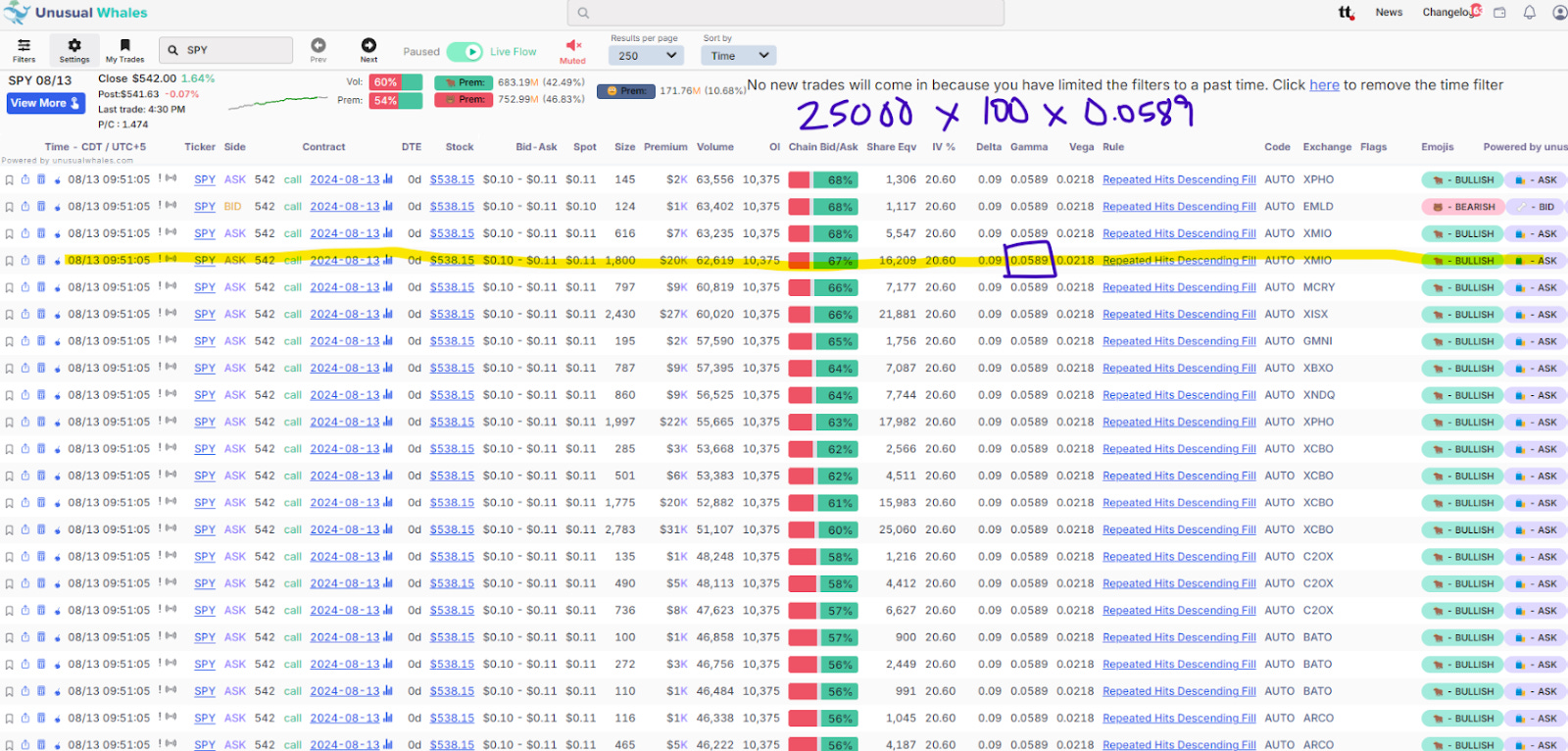Image resolution: width=1568 pixels, height=751 pixels.
Task: Click ASK tag on XNDQ row
Action: pos(1536,395)
